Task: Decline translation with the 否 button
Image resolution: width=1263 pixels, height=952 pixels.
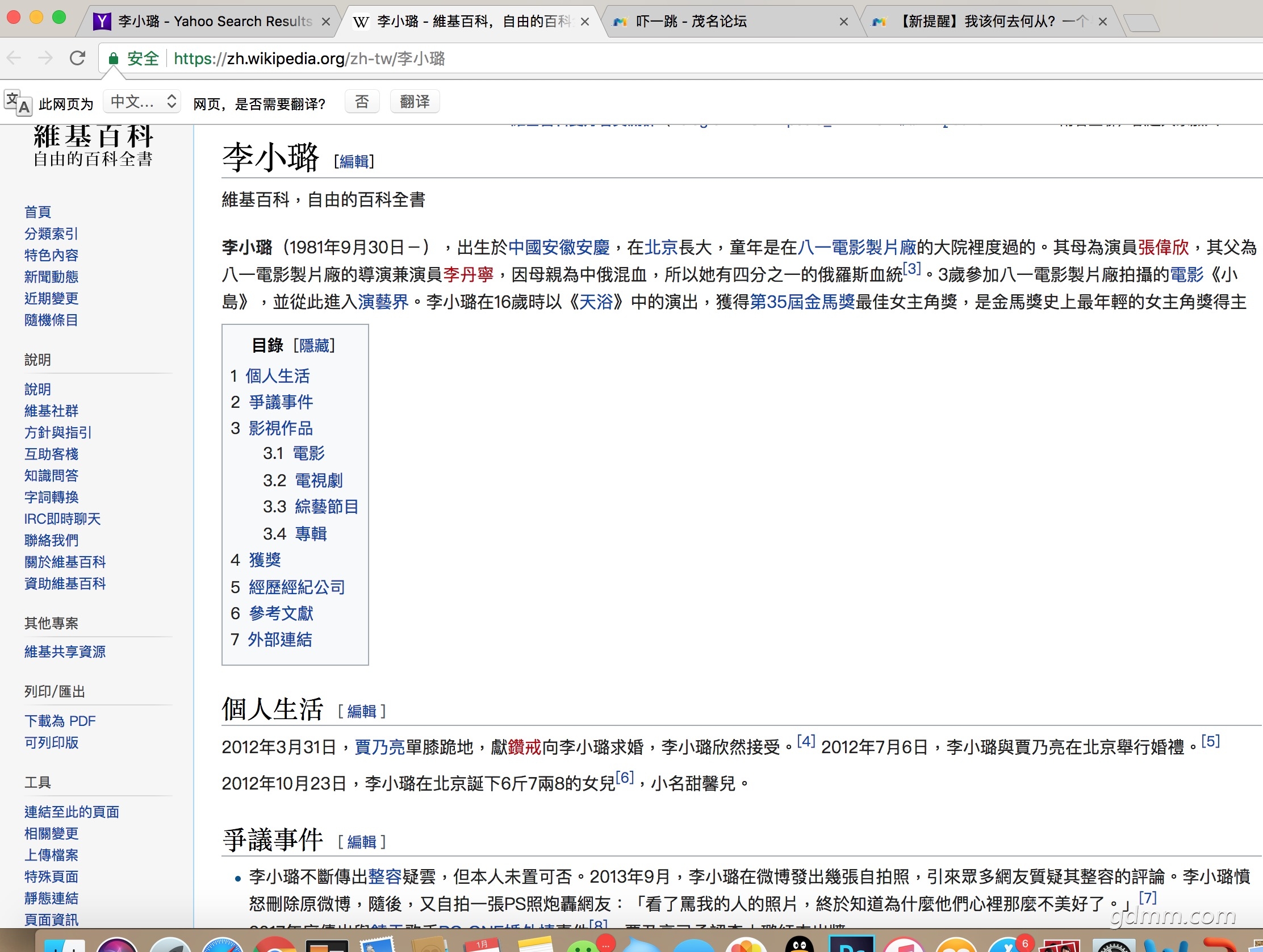Action: [x=362, y=102]
